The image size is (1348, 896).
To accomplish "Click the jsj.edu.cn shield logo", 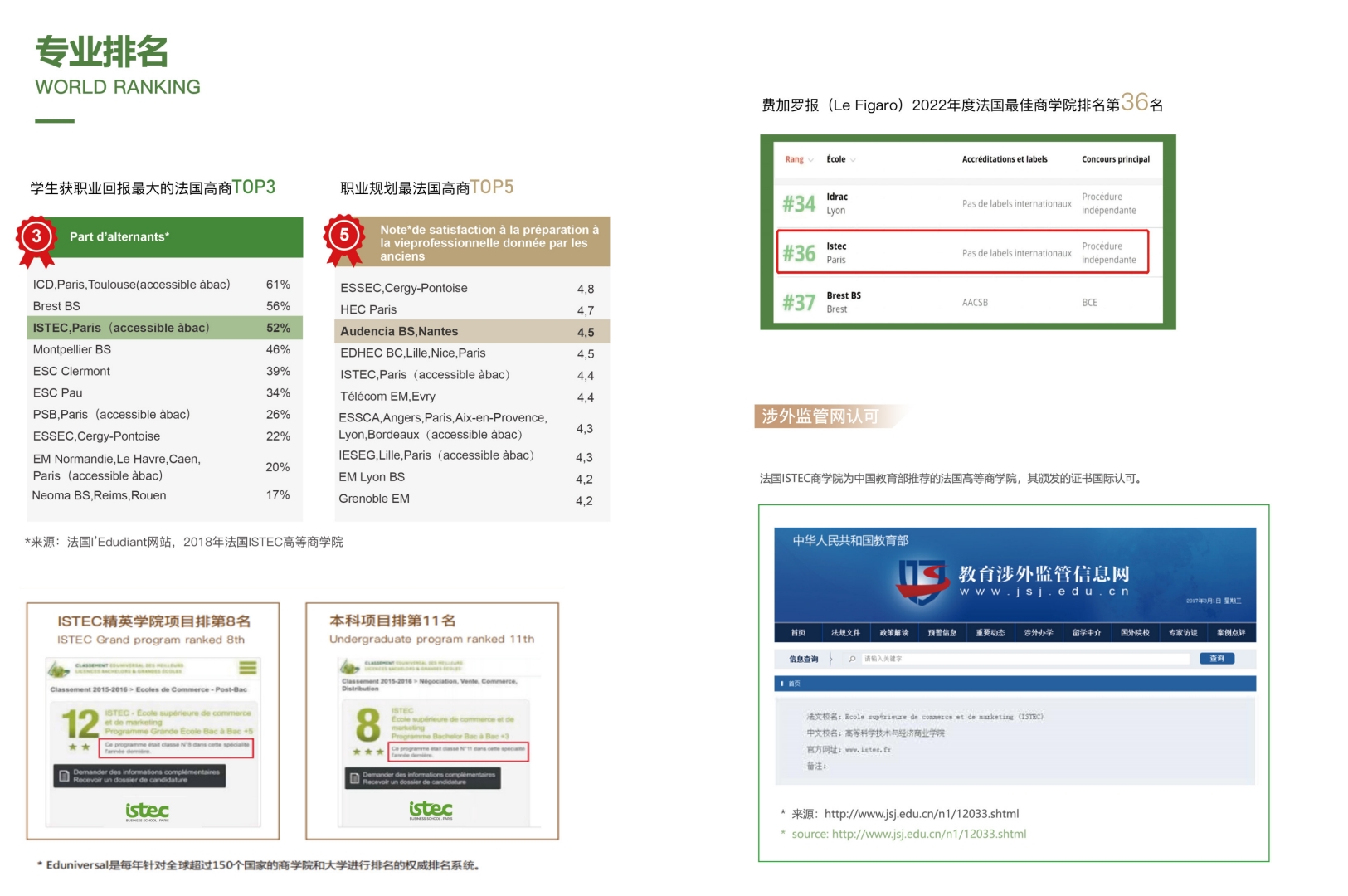I will point(923,581).
